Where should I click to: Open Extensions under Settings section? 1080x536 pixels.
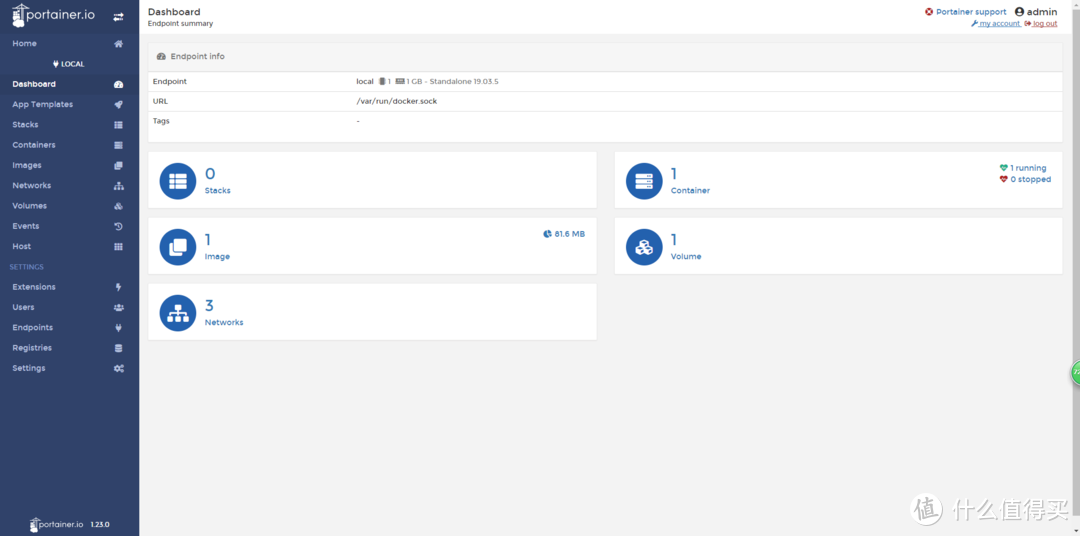[x=34, y=287]
